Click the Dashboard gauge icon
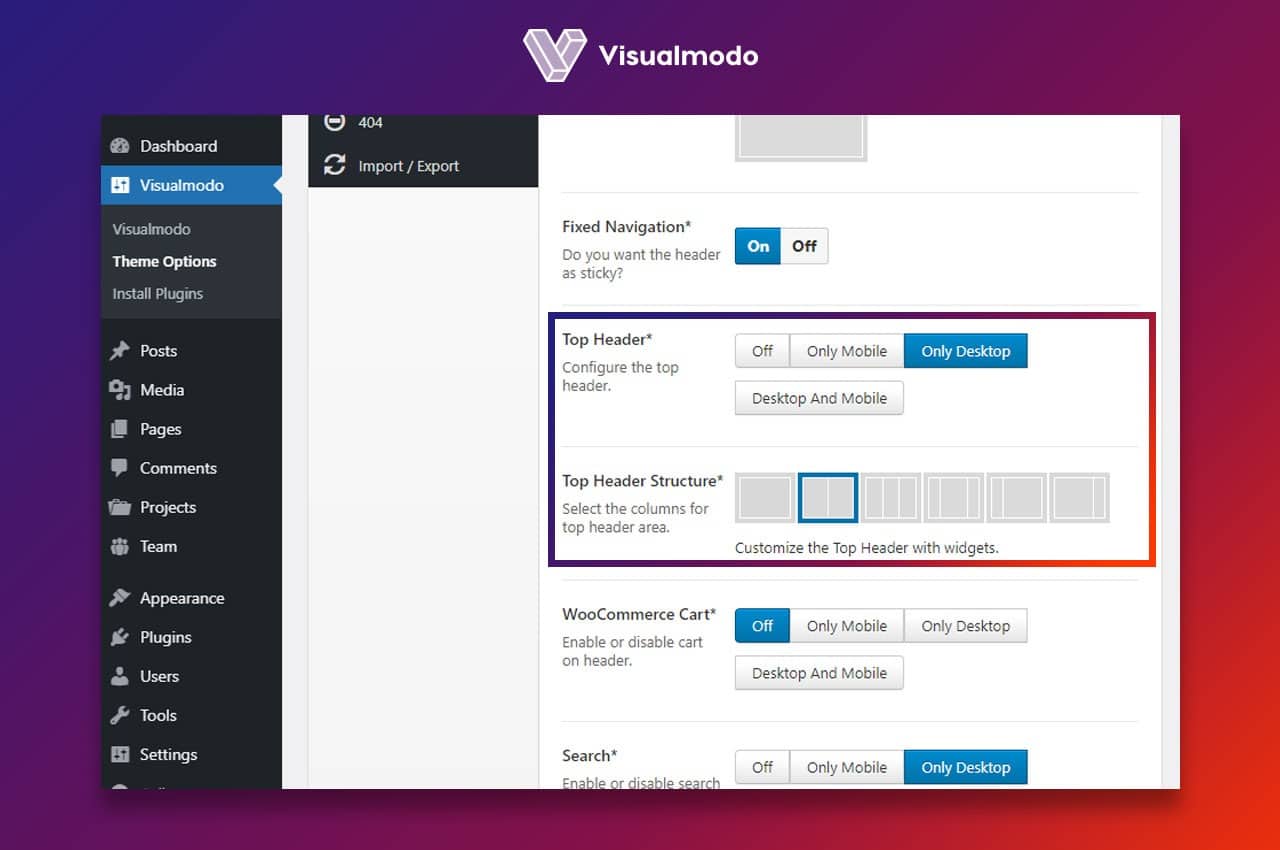 click(x=120, y=146)
